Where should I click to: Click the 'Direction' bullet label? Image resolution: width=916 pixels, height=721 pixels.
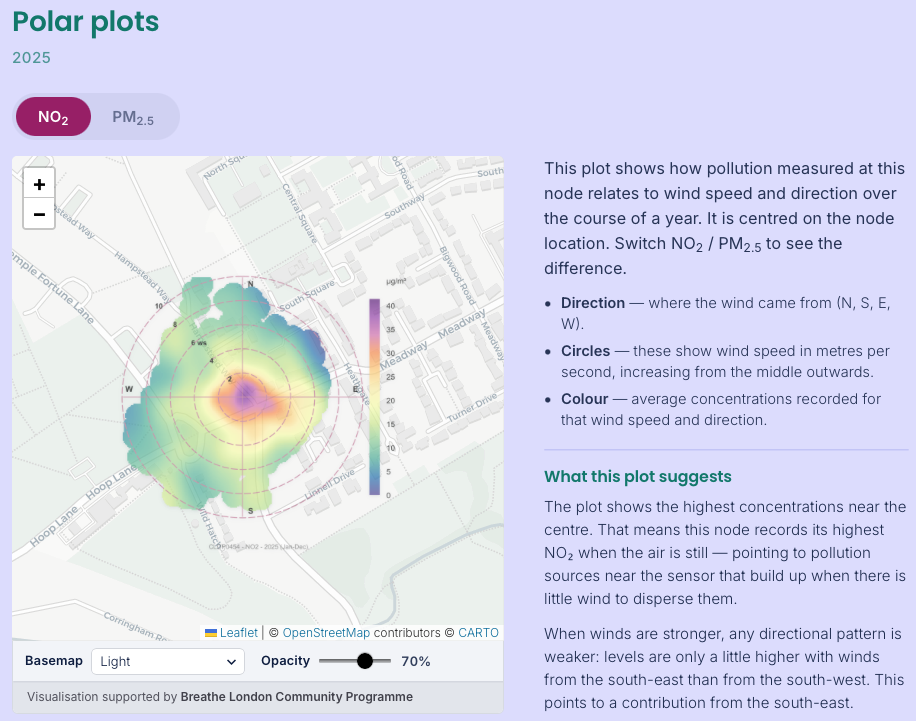(x=593, y=303)
